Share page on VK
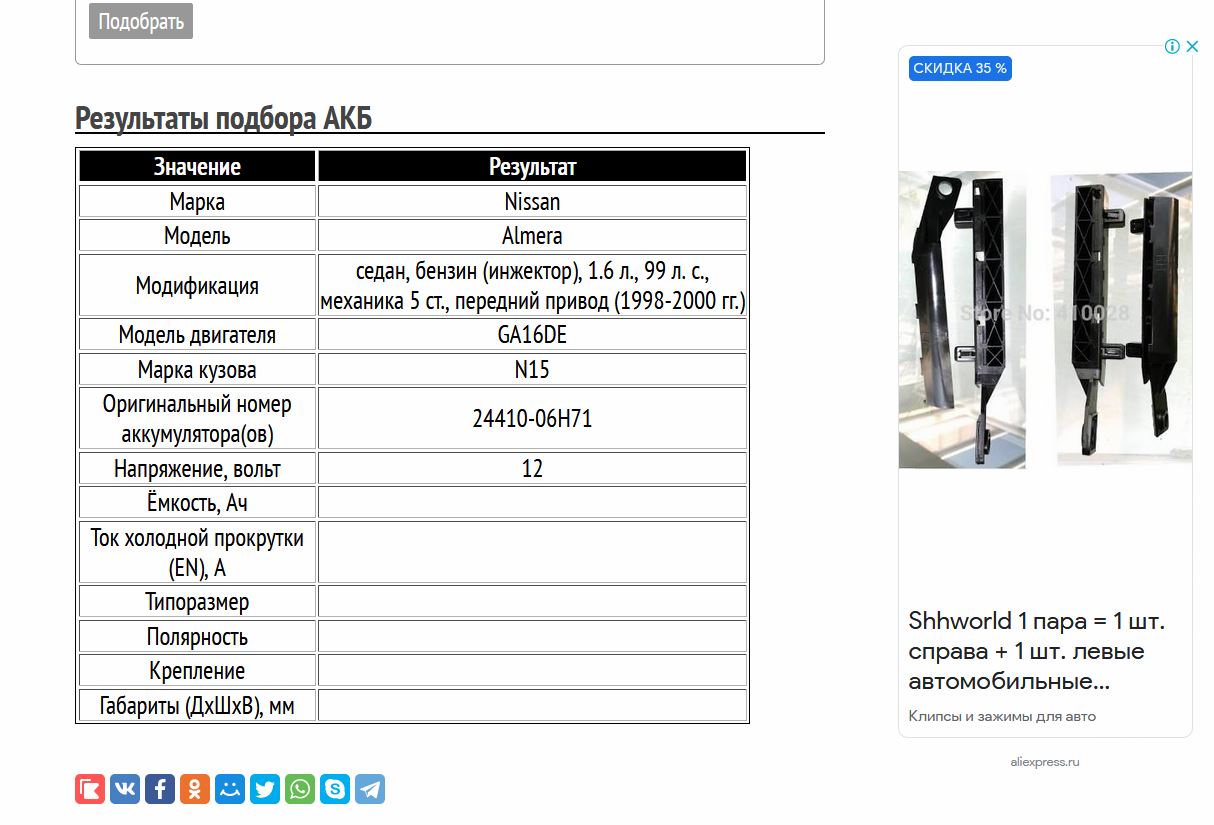 tap(125, 789)
